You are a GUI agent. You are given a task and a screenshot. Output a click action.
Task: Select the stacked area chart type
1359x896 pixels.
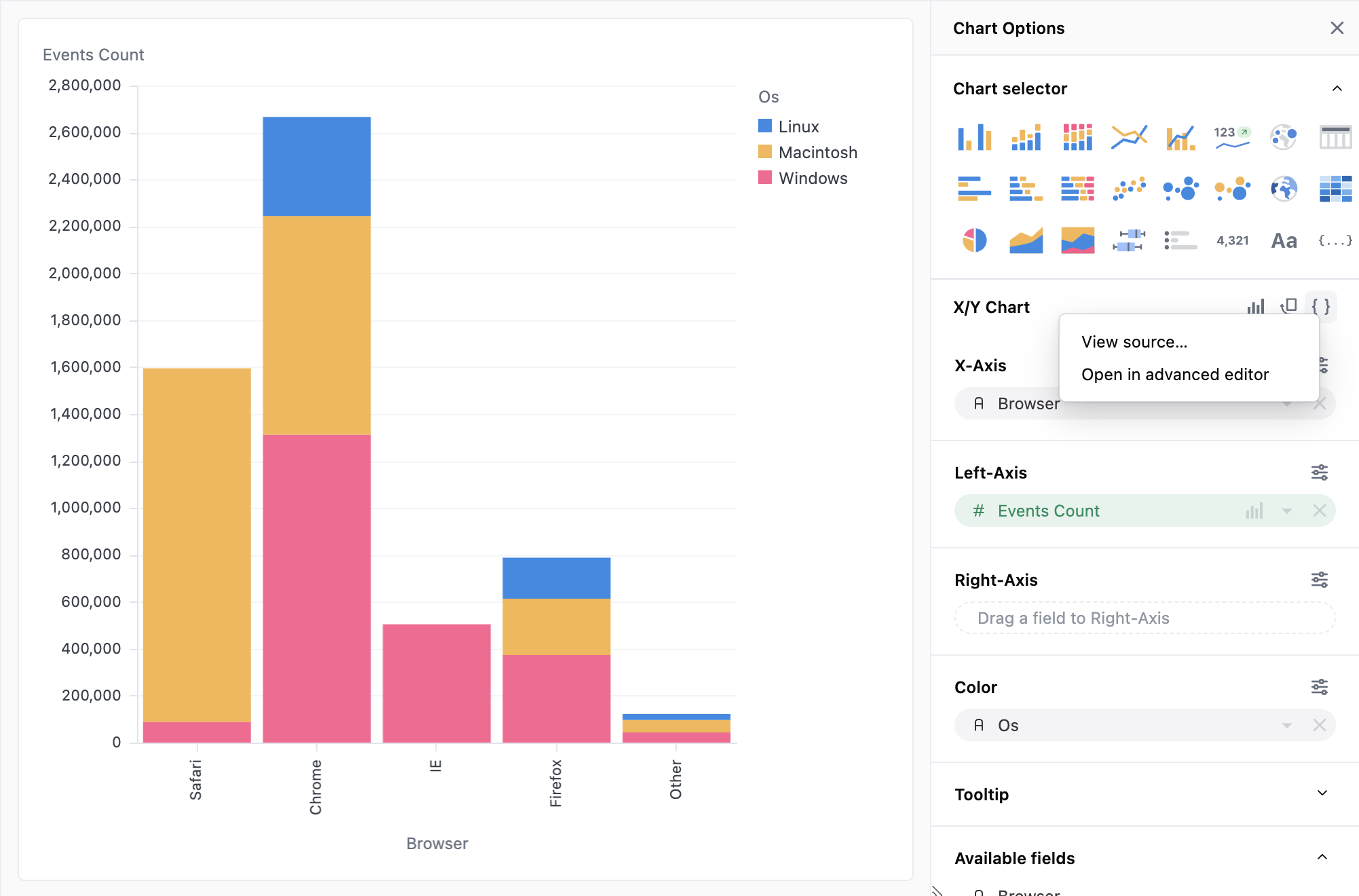click(1077, 240)
